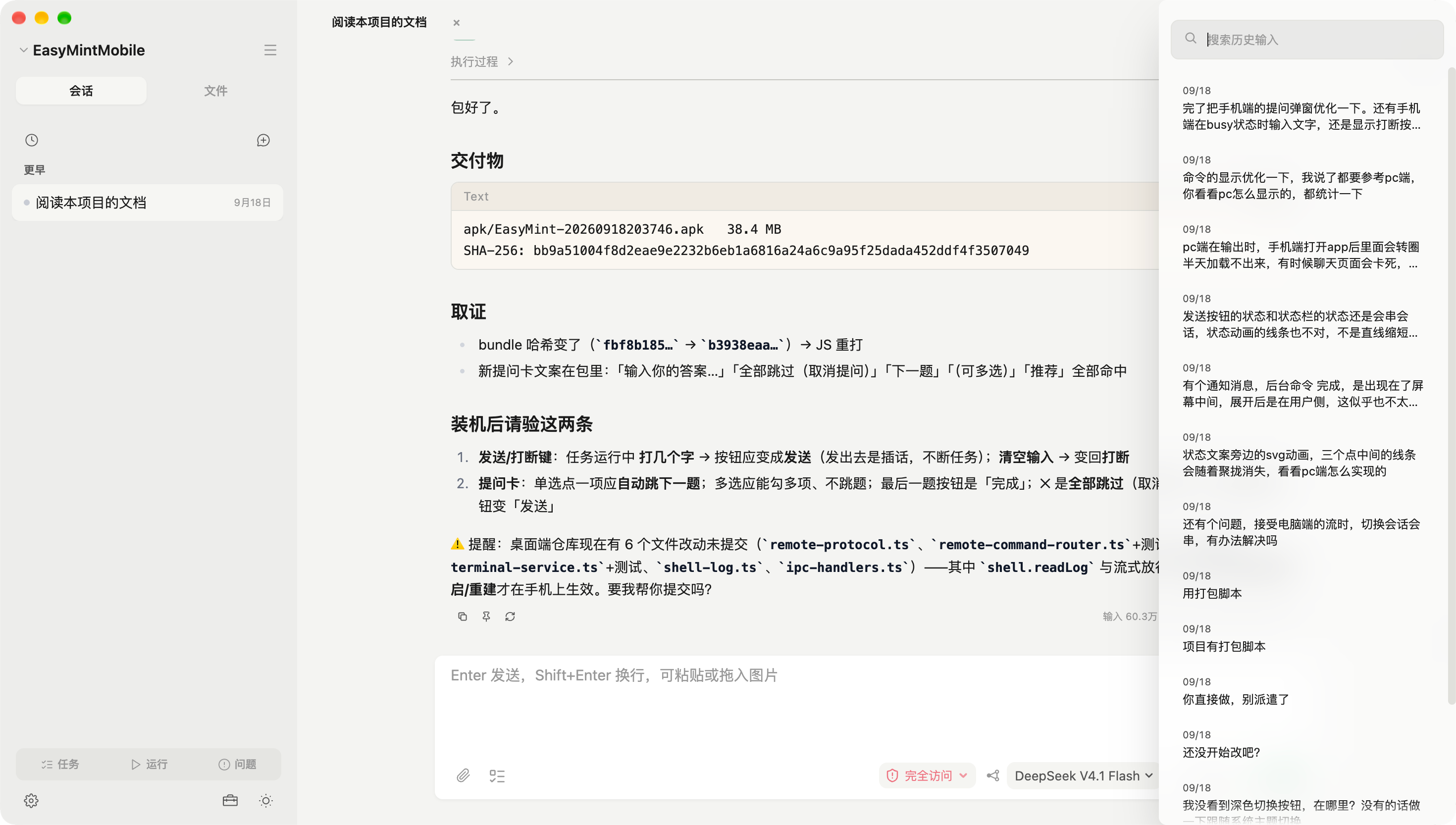The height and width of the screenshot is (825, 1456).
Task: Expand the 执行过程 section
Action: [482, 61]
